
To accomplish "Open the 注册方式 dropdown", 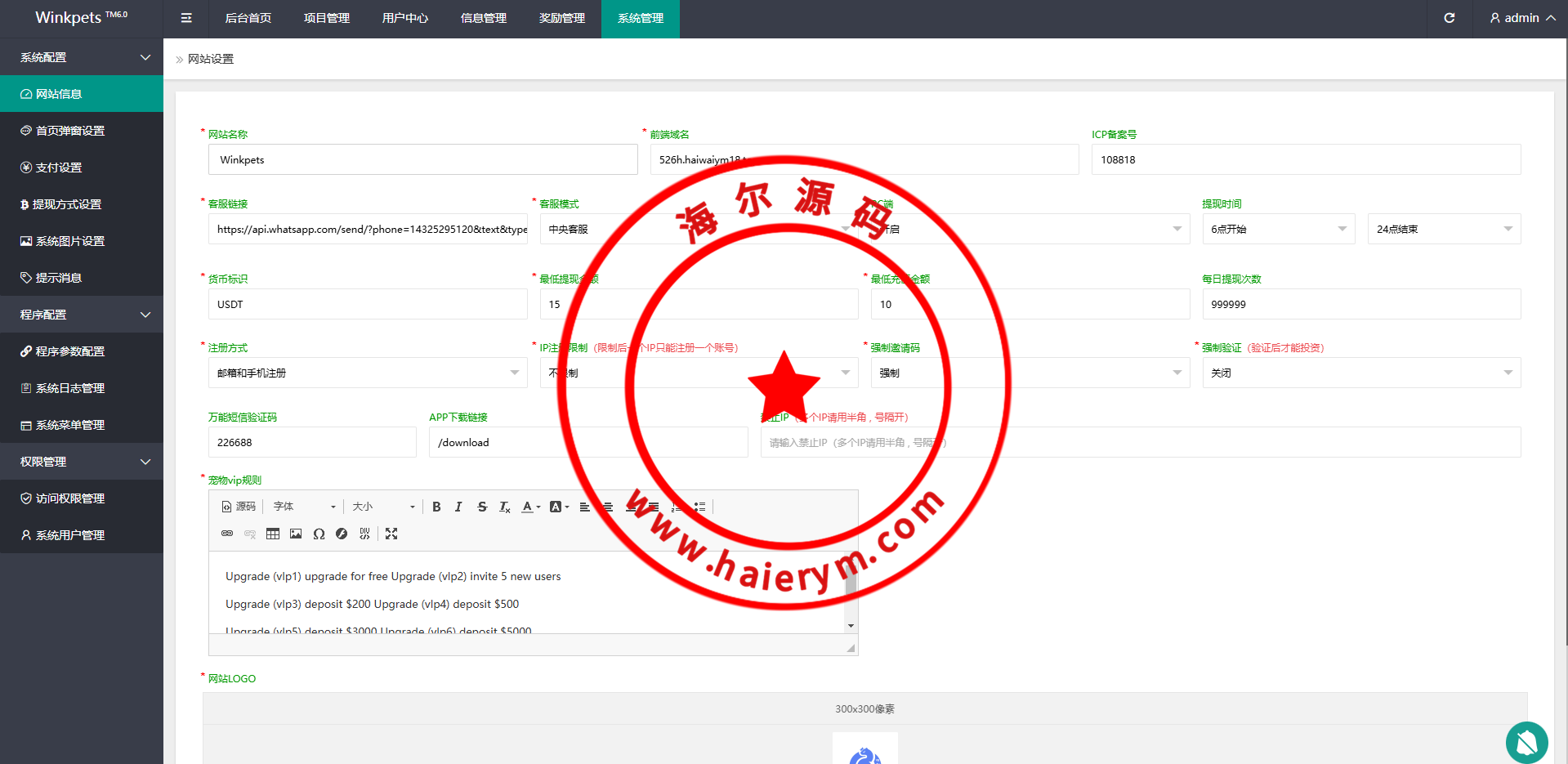I will (367, 373).
